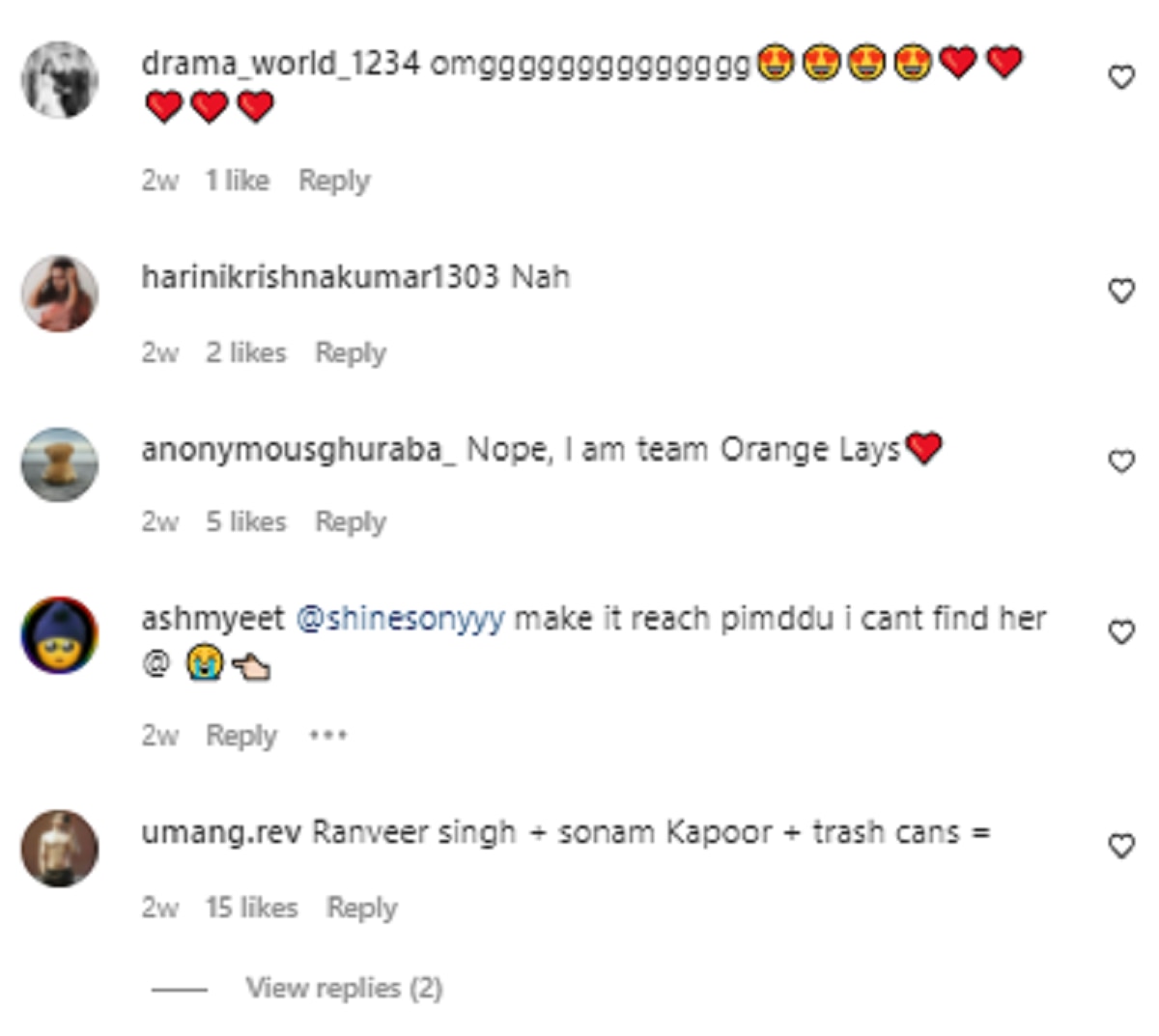Tap heart on anonymousghuraba_'s Orange Lays comment
The width and height of the screenshot is (1159, 1036).
1120,462
